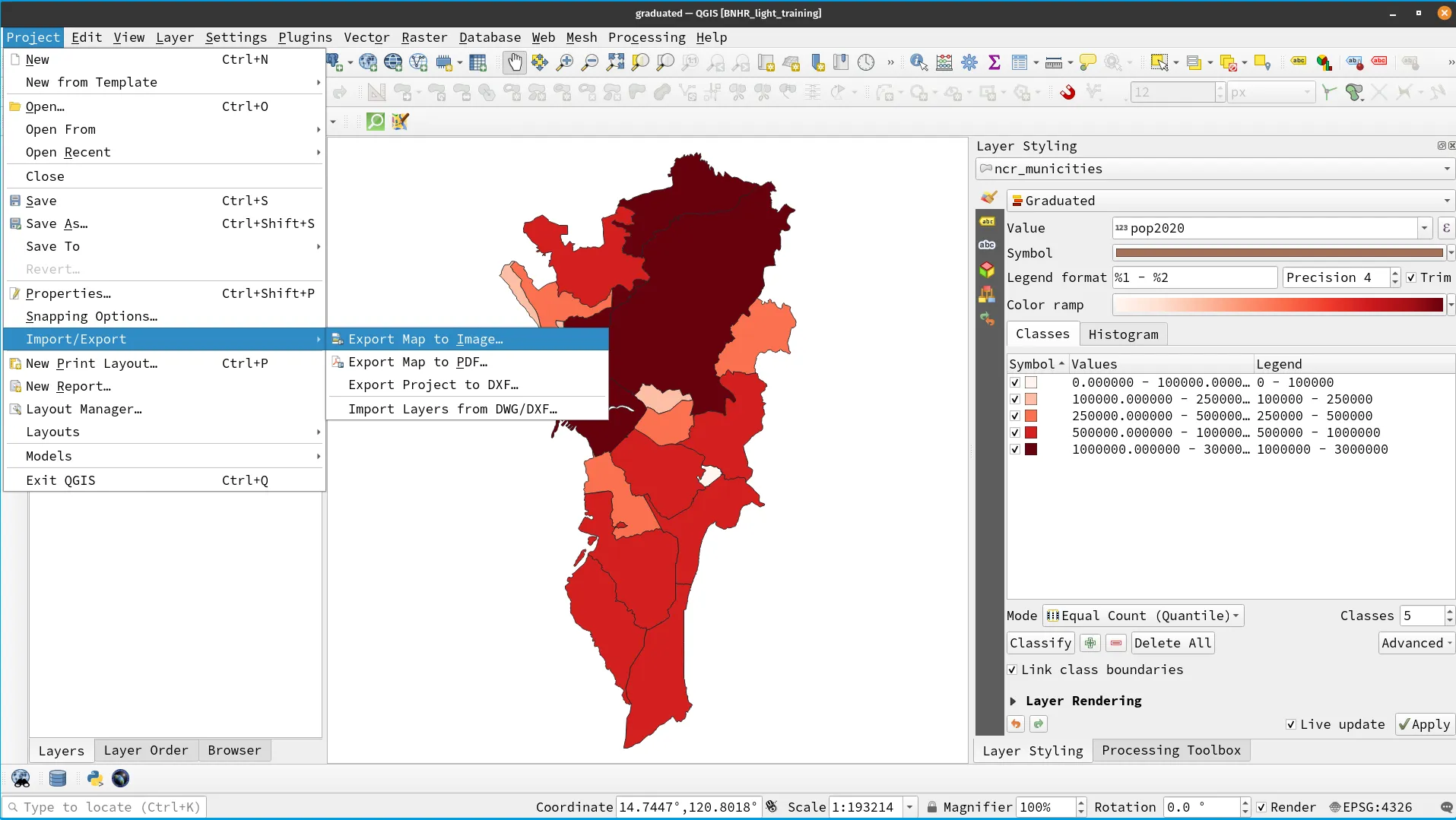Viewport: 1456px width, 820px height.
Task: Switch to the Labels panel in Layer Styling
Action: pos(988,220)
